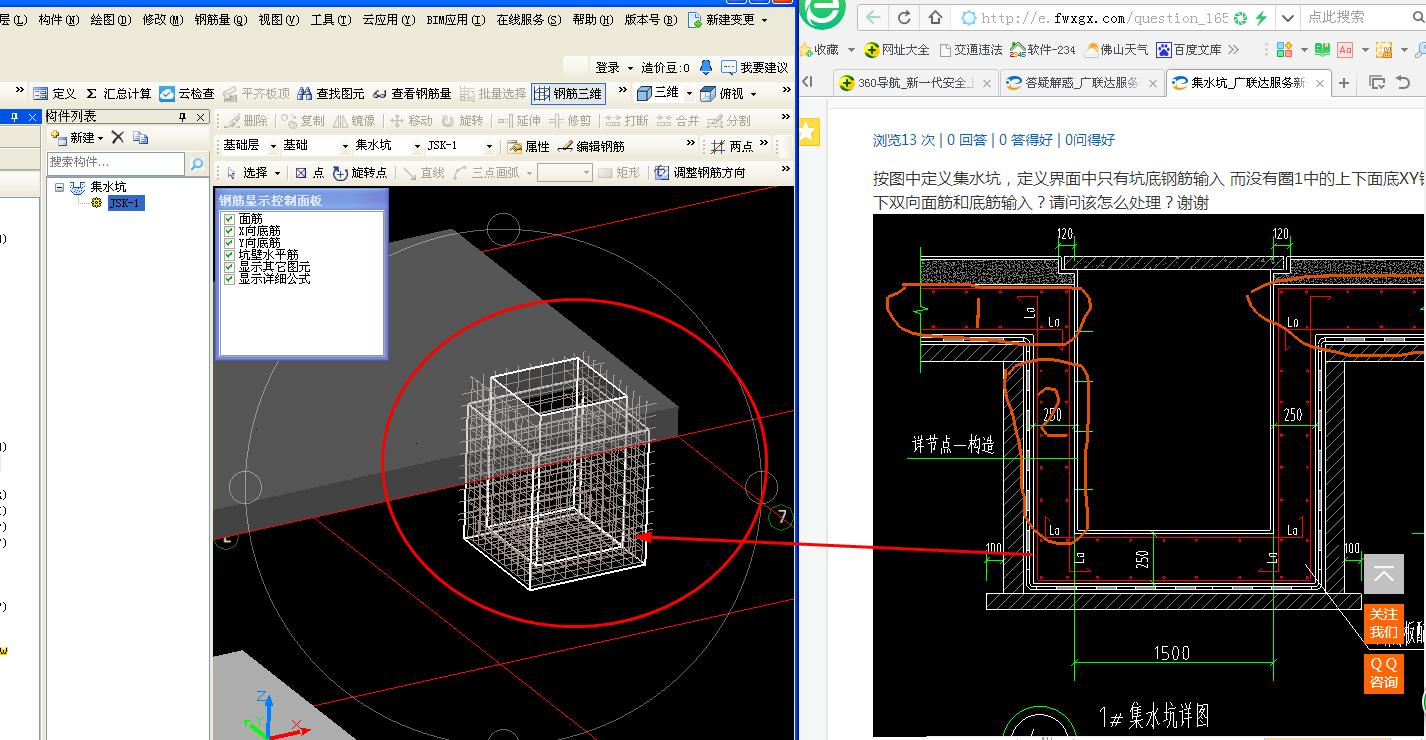Switch to 360导航 browser tab
Viewport: 1426px width, 740px height.
point(914,82)
